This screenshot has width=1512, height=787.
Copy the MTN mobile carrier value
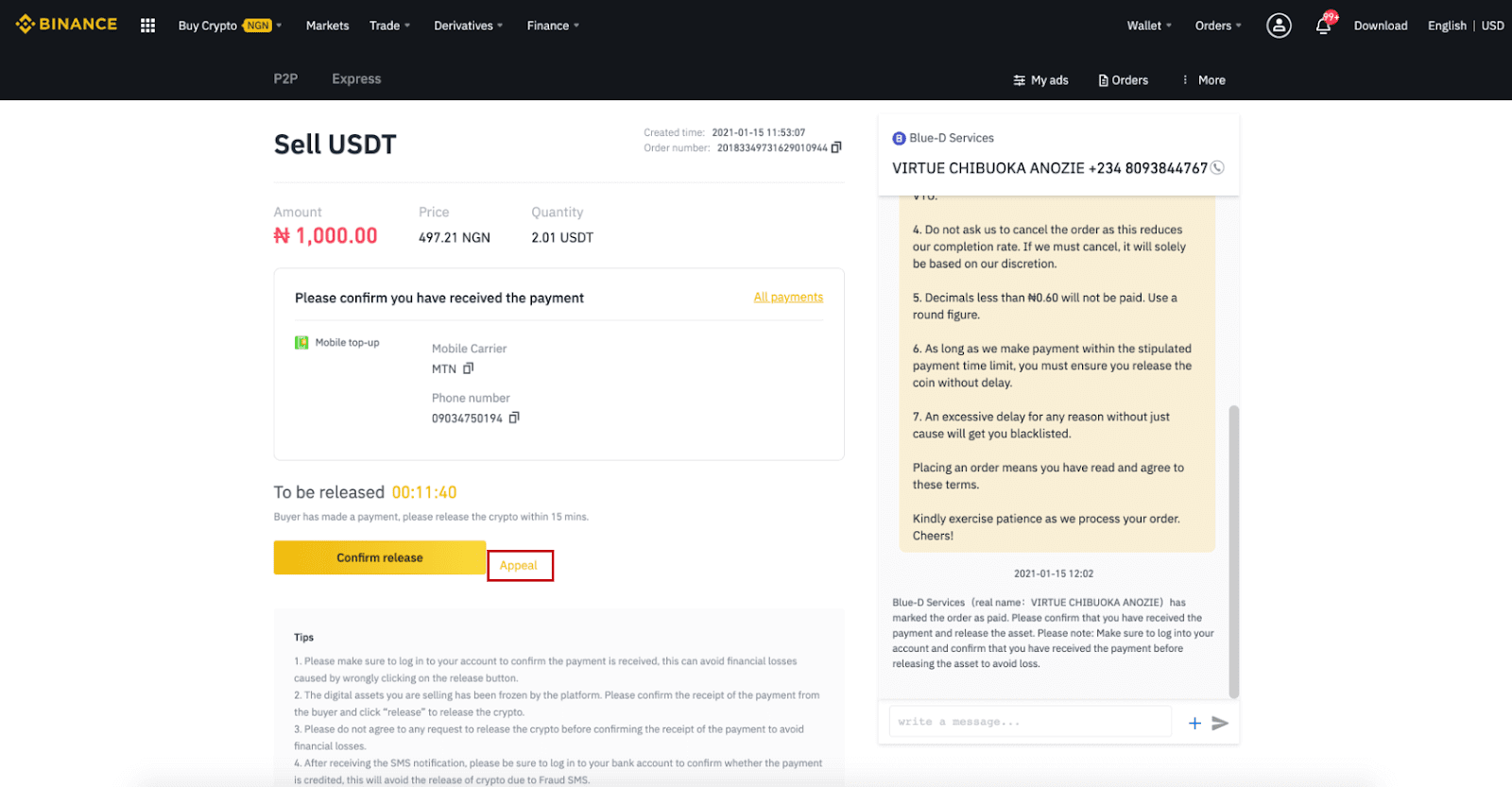click(x=468, y=368)
